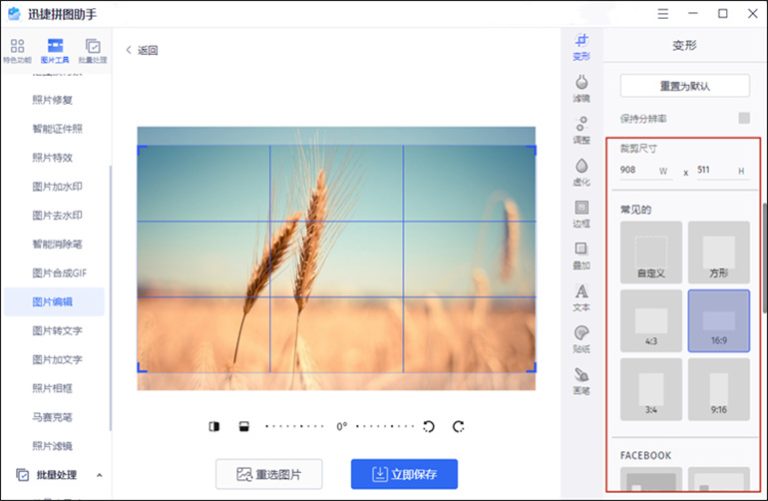Open the hamburger menu in title bar
The image size is (768, 501).
[x=663, y=13]
